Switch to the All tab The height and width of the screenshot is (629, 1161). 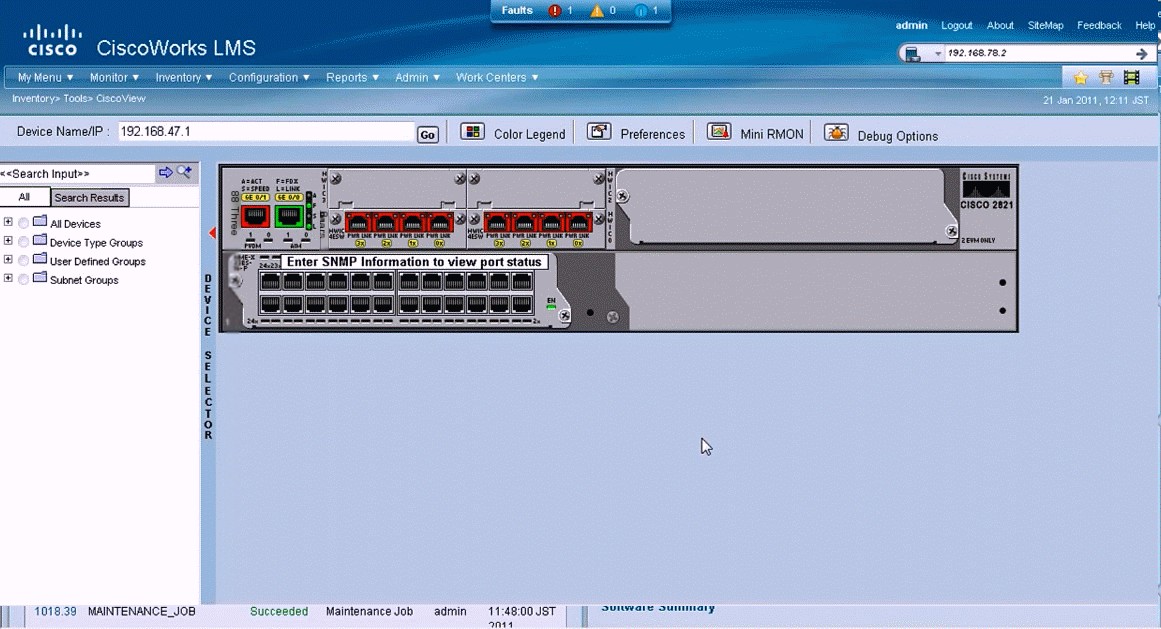pyautogui.click(x=24, y=197)
